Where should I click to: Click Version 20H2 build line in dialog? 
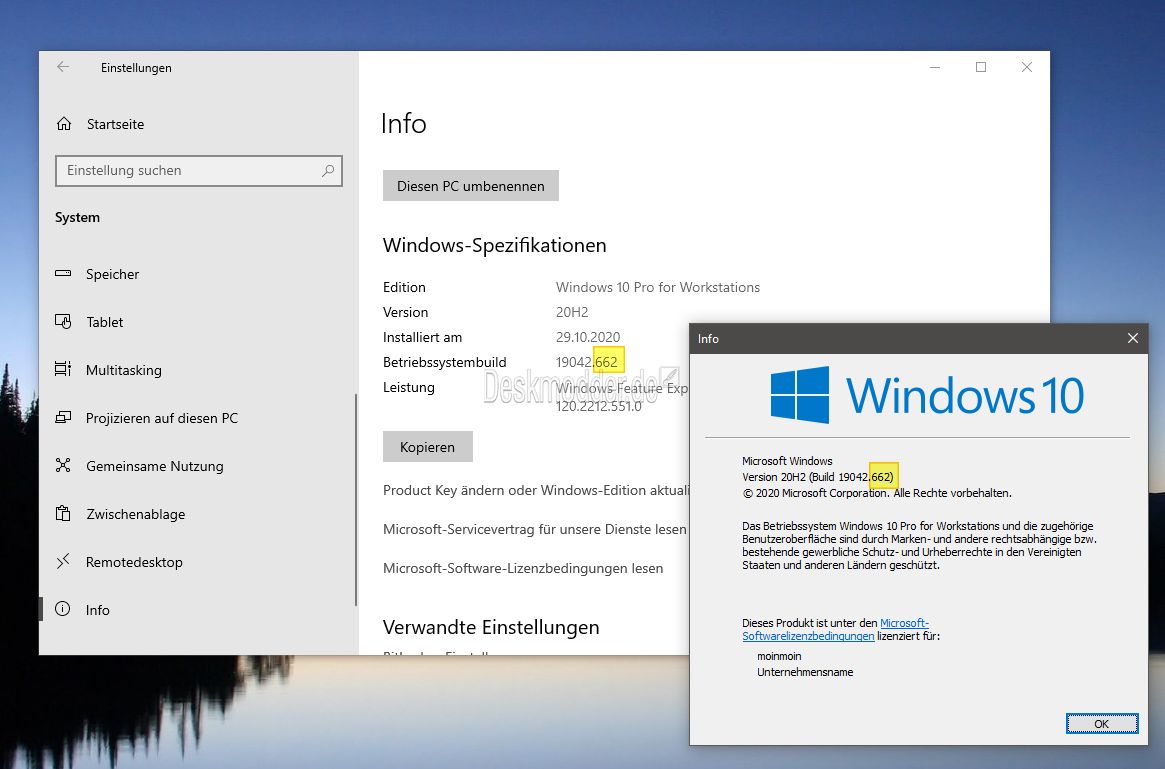817,477
